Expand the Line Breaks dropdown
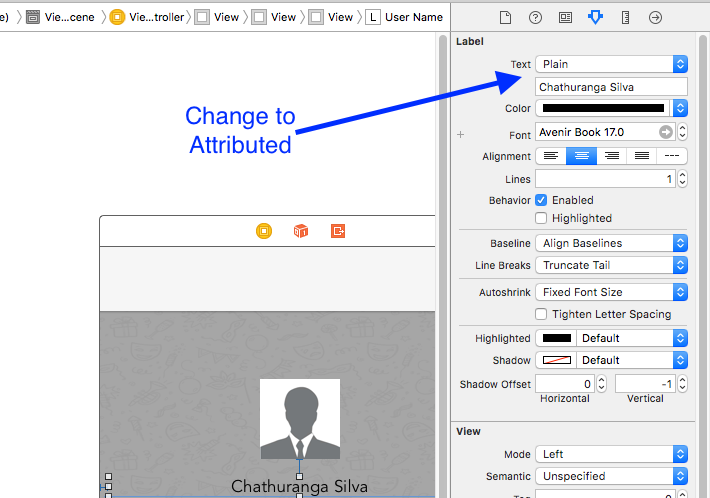Image resolution: width=710 pixels, height=498 pixels. click(x=611, y=265)
